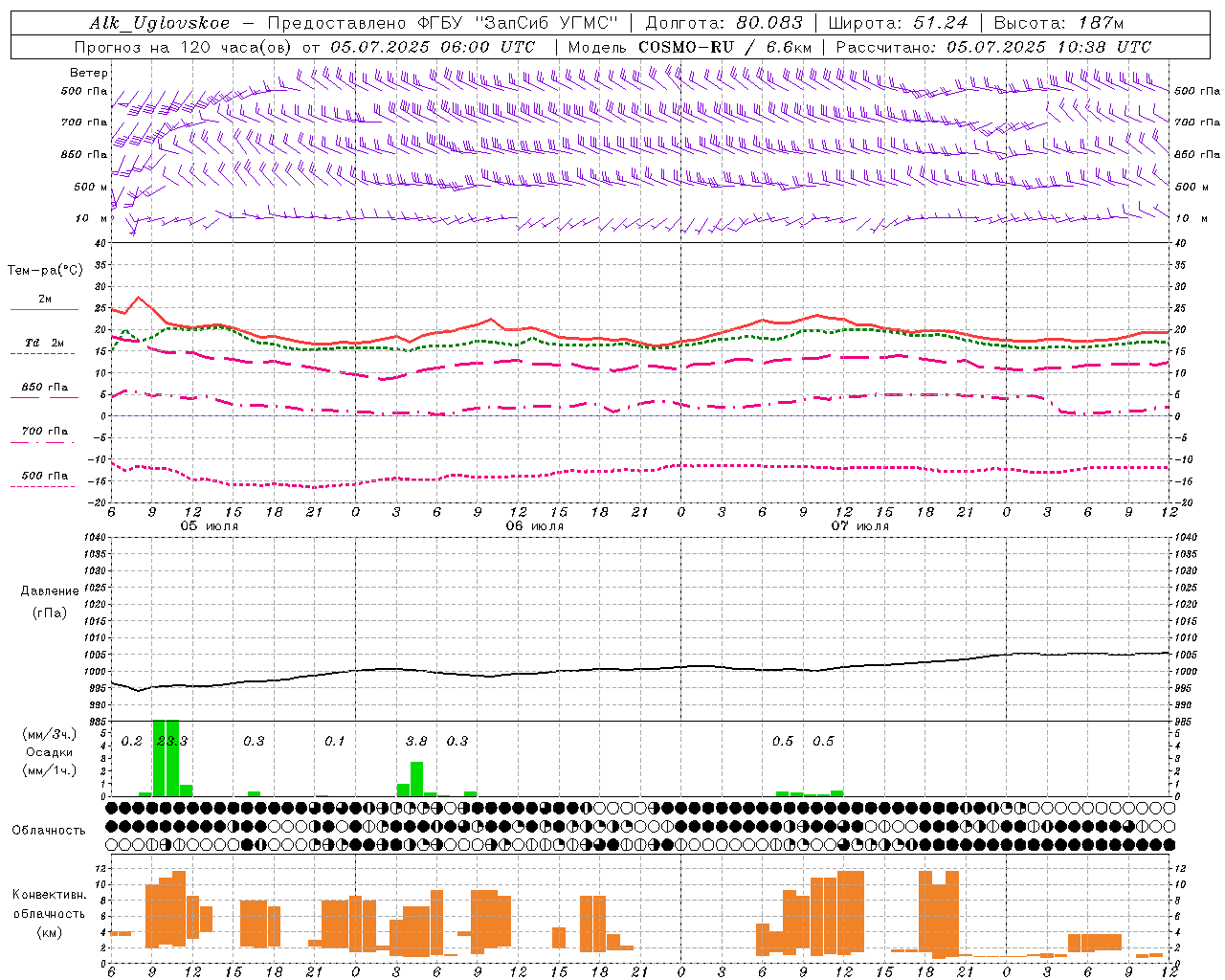Viewport: 1225px width, 980px height.
Task: Click the Td 2м legend label
Action: 45,343
